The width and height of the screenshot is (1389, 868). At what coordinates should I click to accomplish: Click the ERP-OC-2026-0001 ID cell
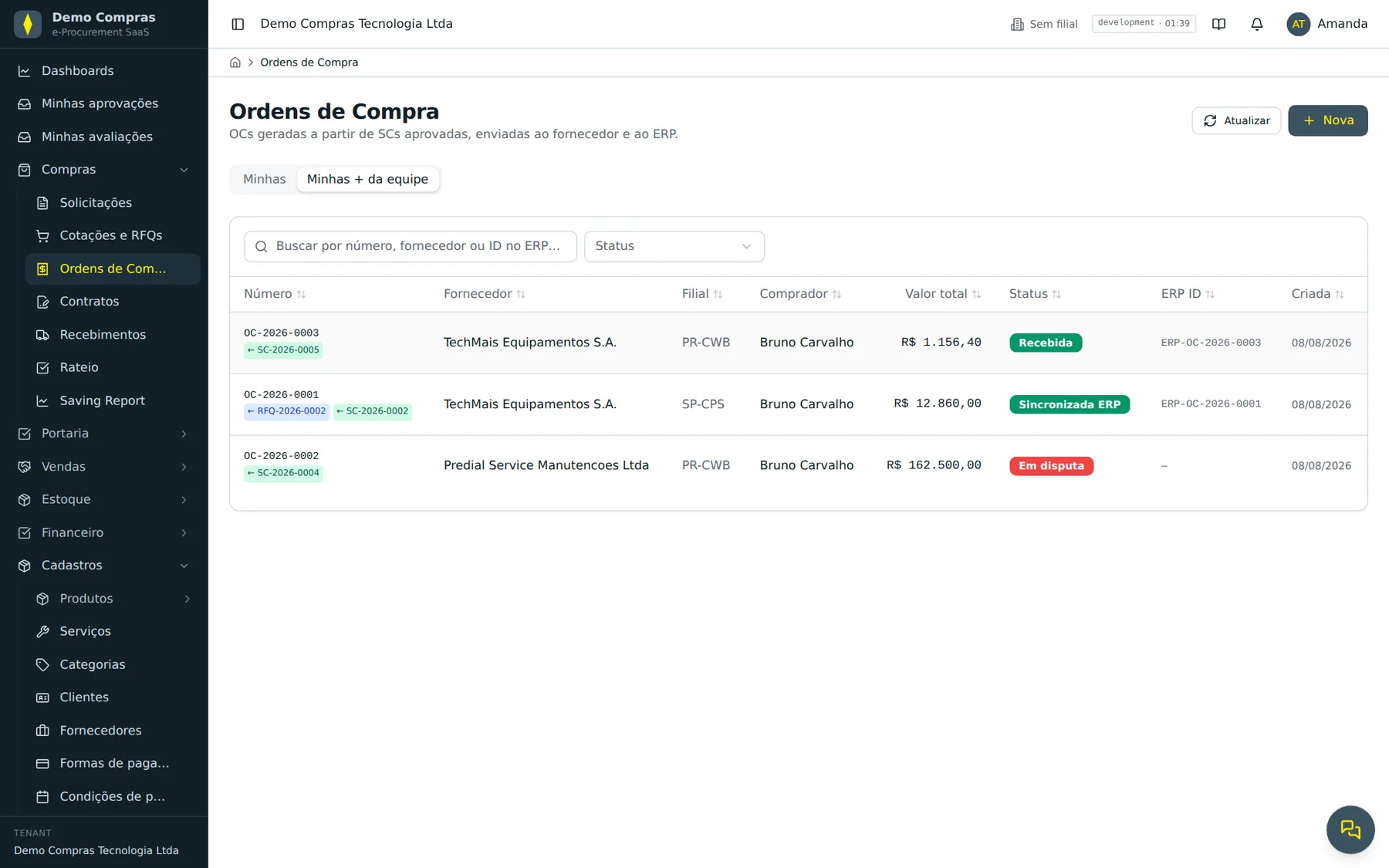1211,404
